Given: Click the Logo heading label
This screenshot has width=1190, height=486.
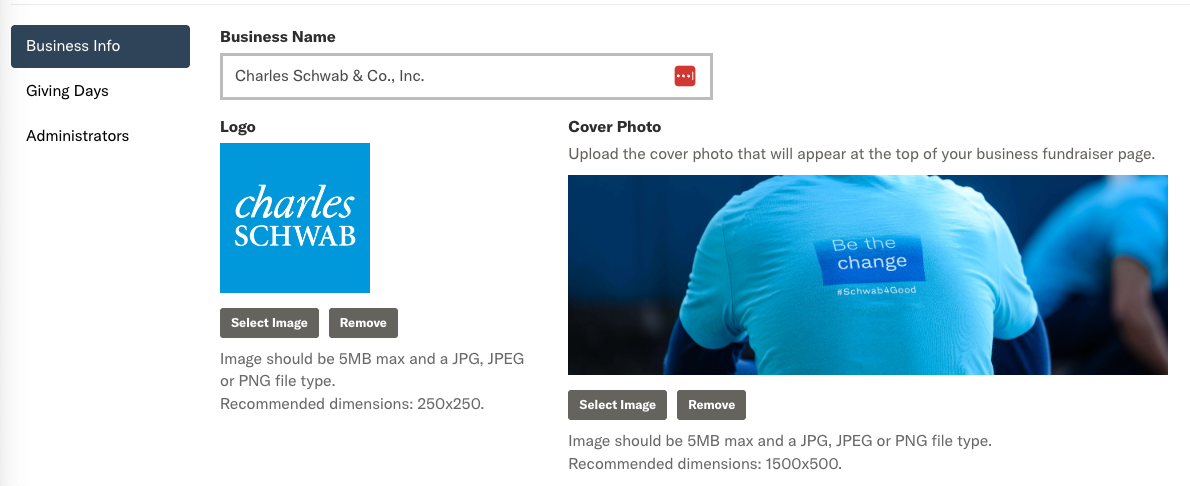Looking at the screenshot, I should (238, 127).
